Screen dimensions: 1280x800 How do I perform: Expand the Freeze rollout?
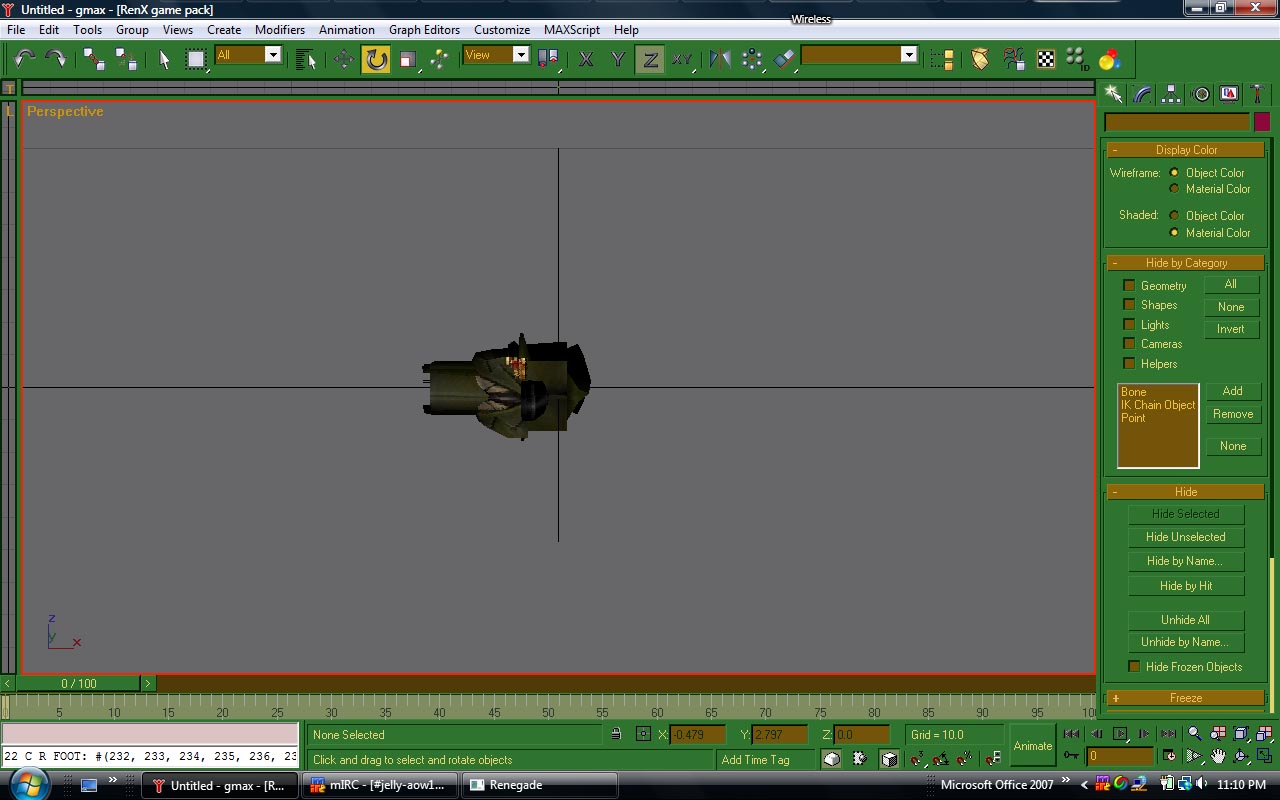click(1185, 698)
